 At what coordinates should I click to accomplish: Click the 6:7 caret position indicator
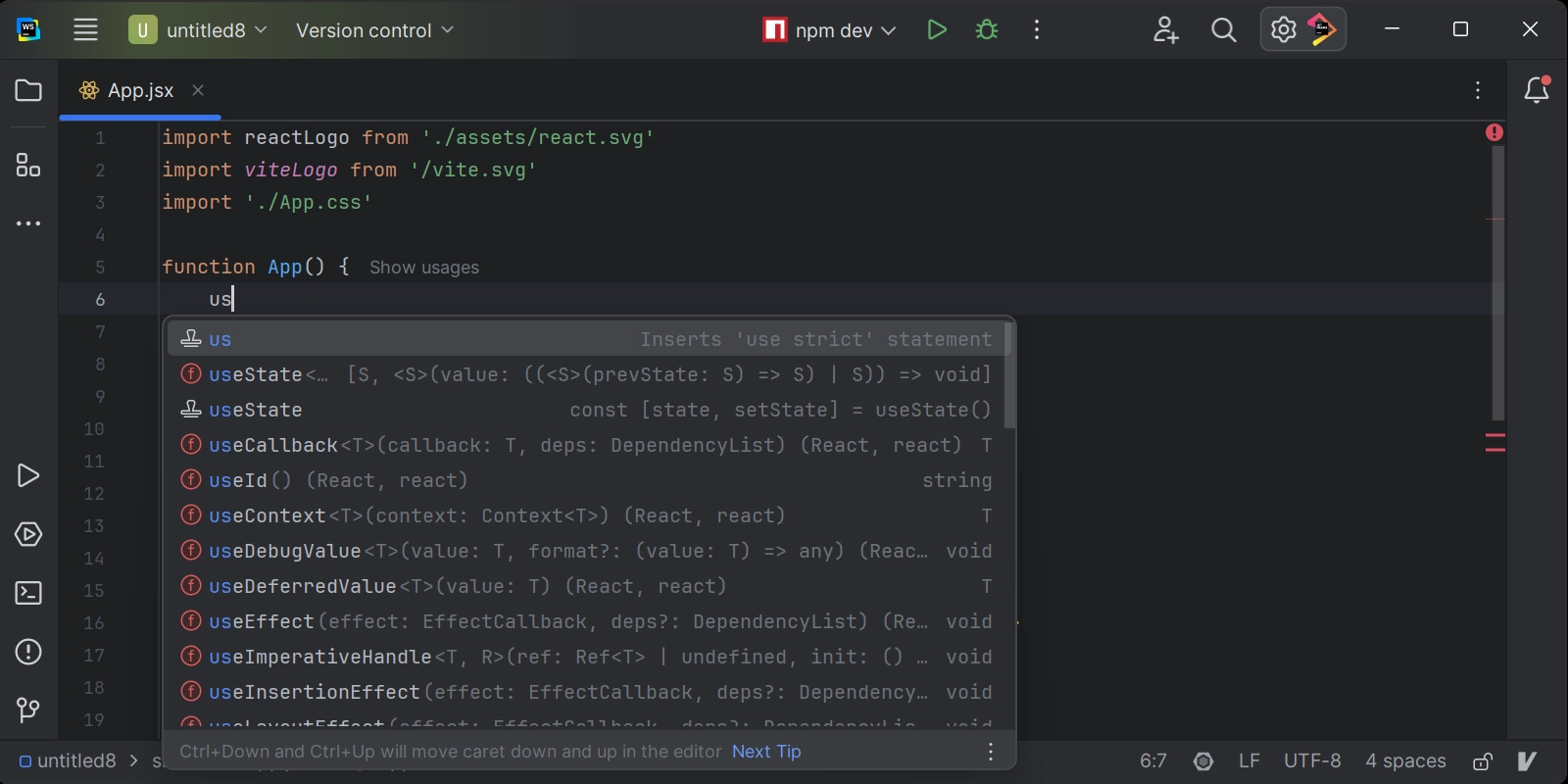click(x=1153, y=761)
